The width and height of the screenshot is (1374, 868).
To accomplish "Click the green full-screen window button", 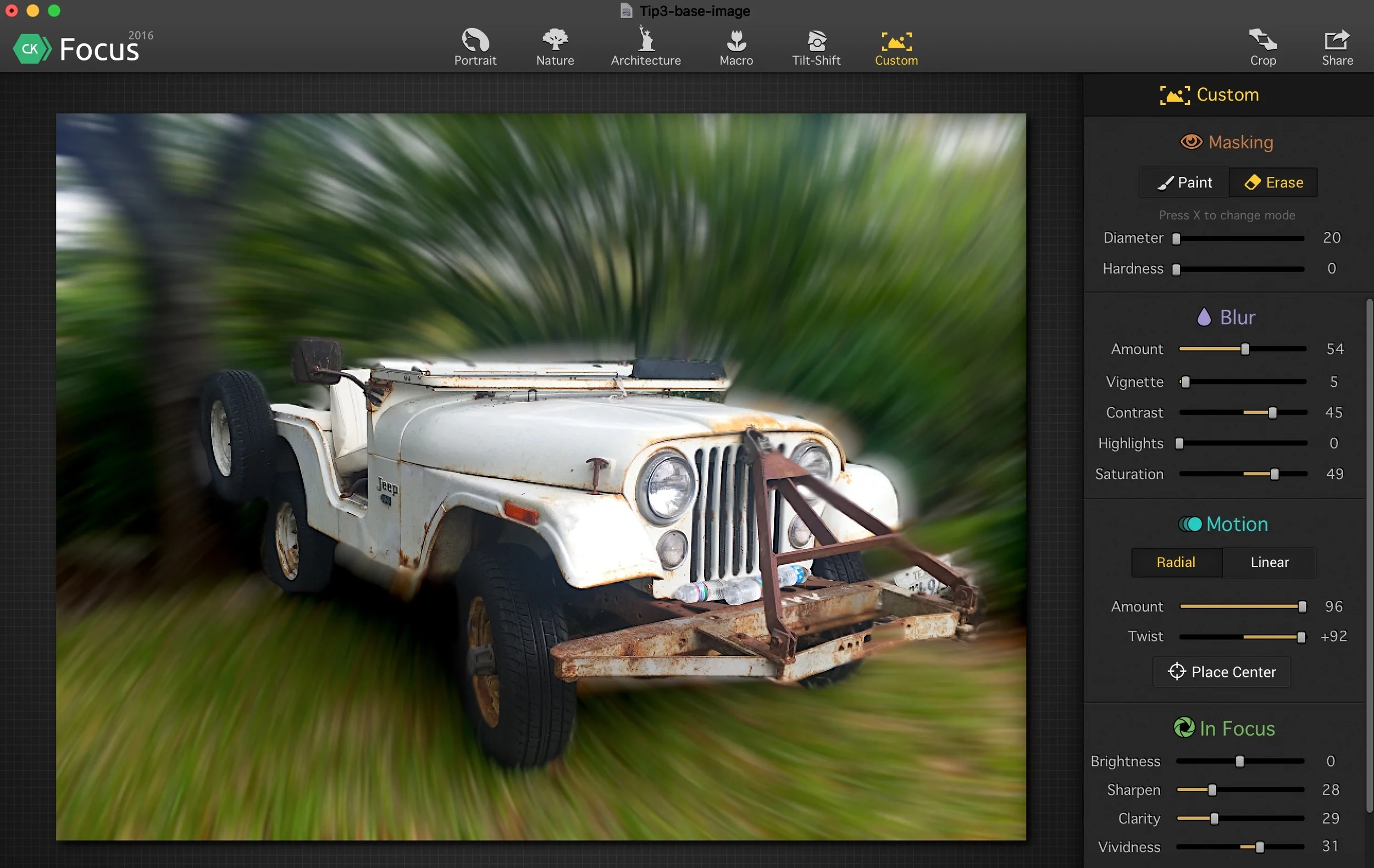I will tap(54, 11).
